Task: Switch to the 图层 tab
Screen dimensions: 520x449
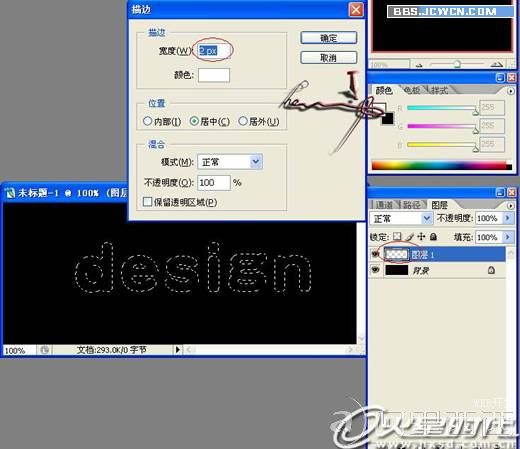Action: click(439, 205)
